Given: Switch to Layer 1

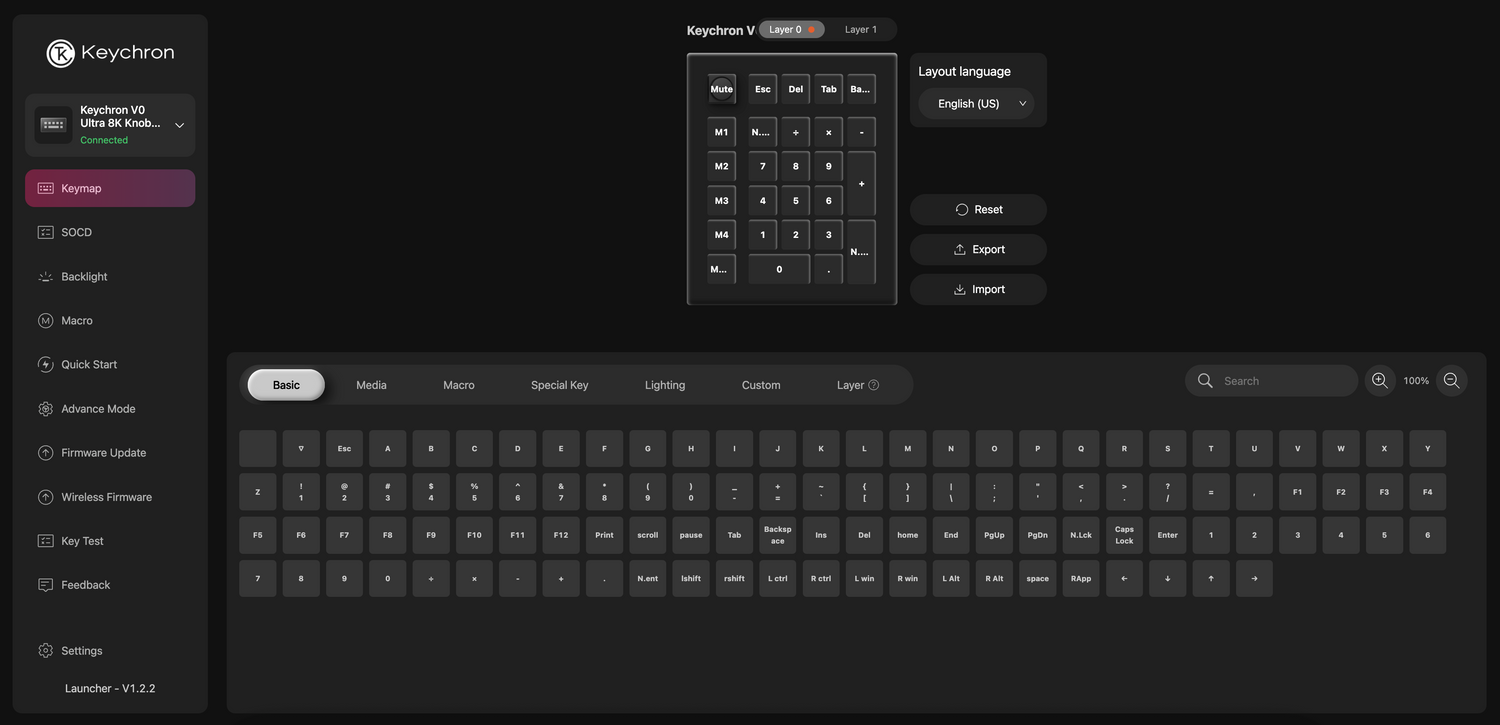Looking at the screenshot, I should point(860,29).
